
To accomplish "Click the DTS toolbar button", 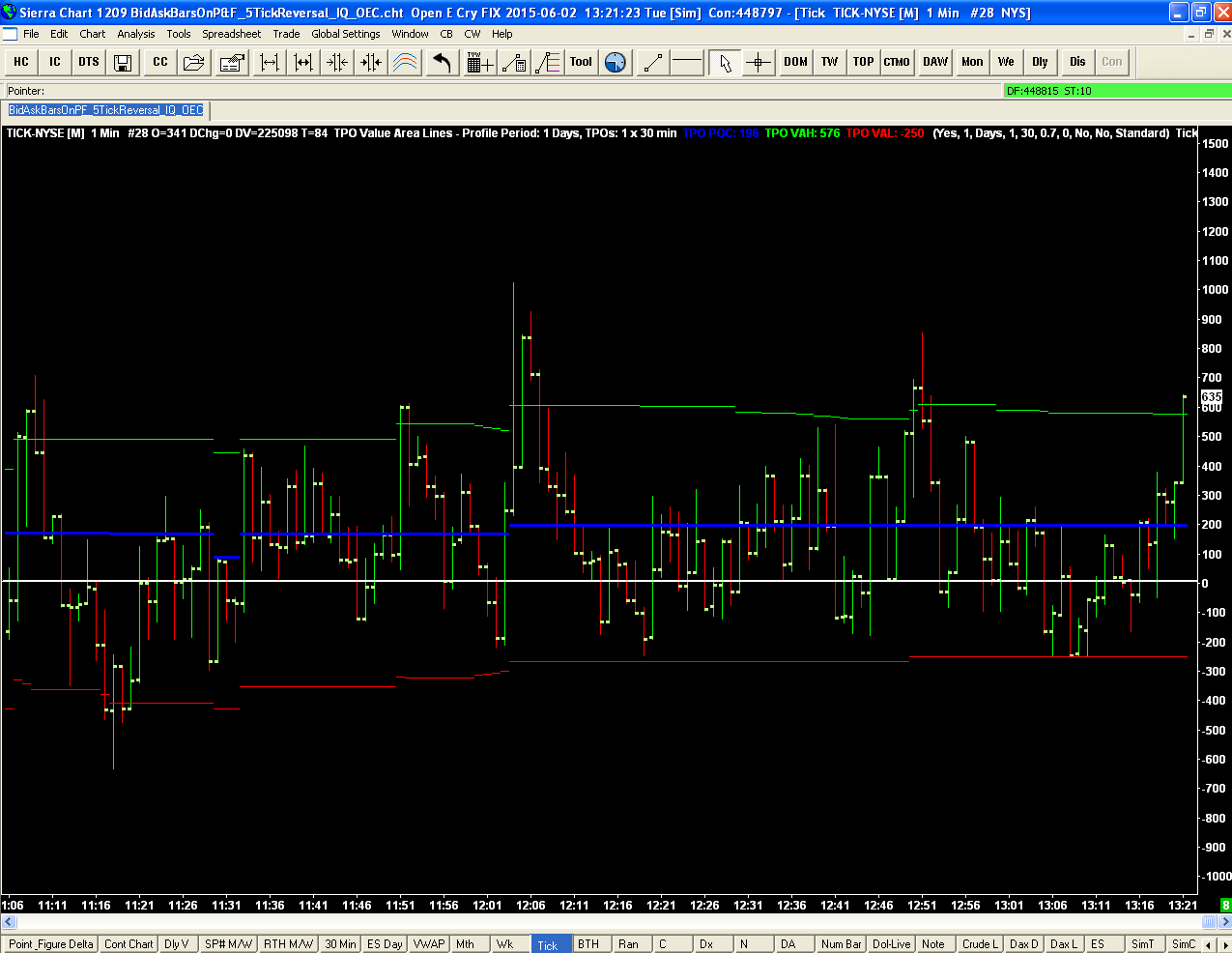I will pos(89,62).
